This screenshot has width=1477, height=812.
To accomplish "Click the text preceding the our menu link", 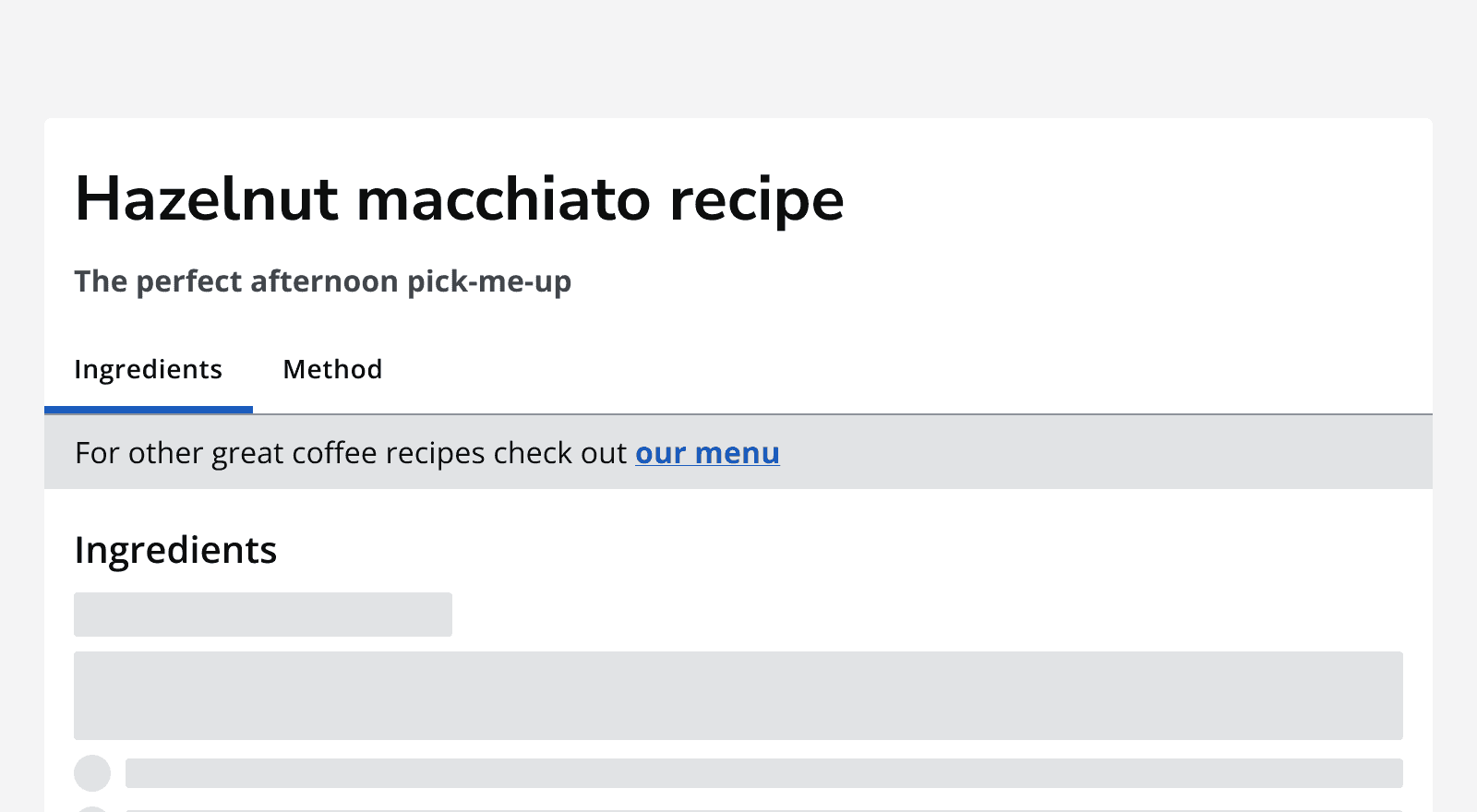I will tap(351, 453).
